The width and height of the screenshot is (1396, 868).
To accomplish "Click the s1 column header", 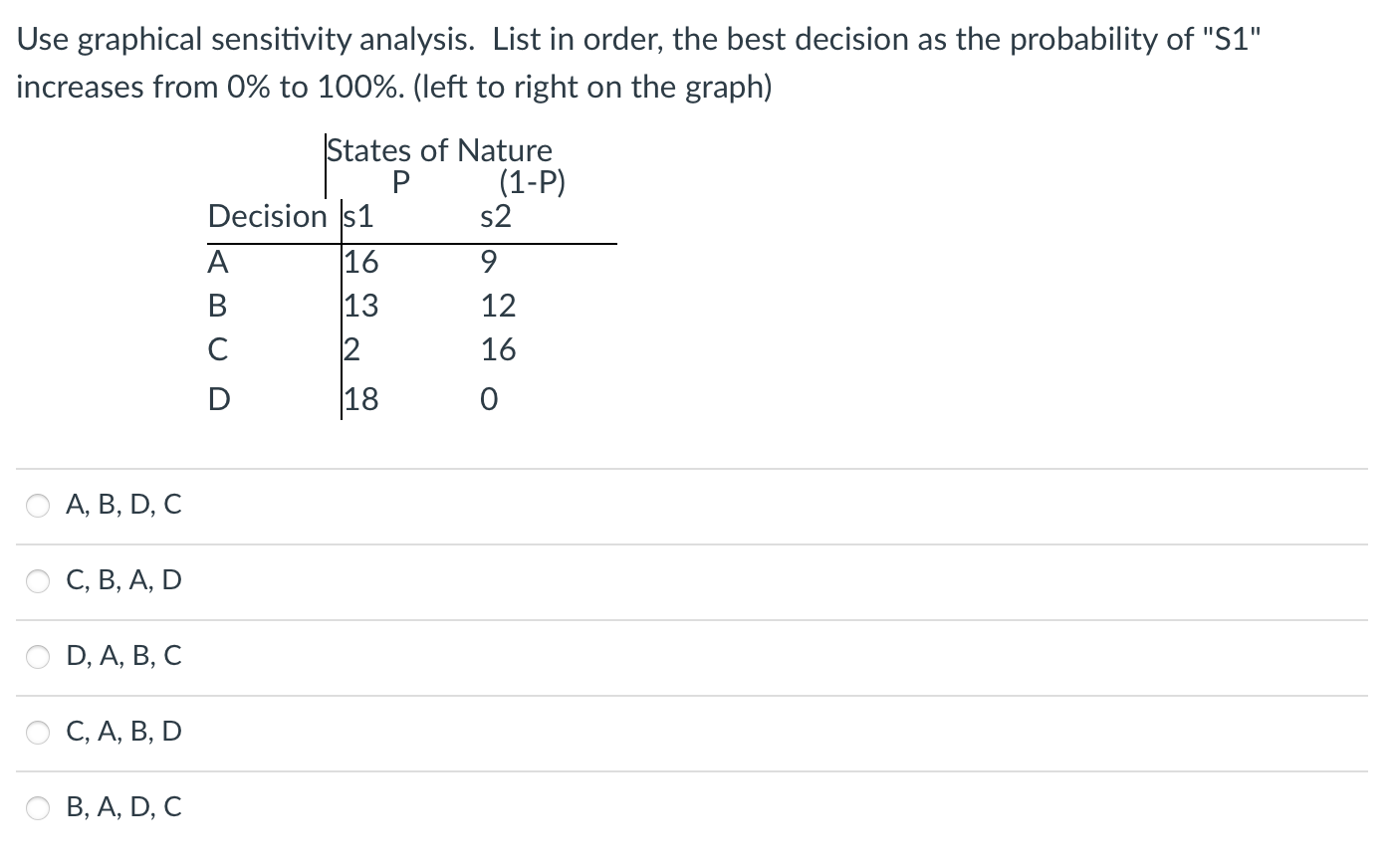I will click(x=358, y=217).
